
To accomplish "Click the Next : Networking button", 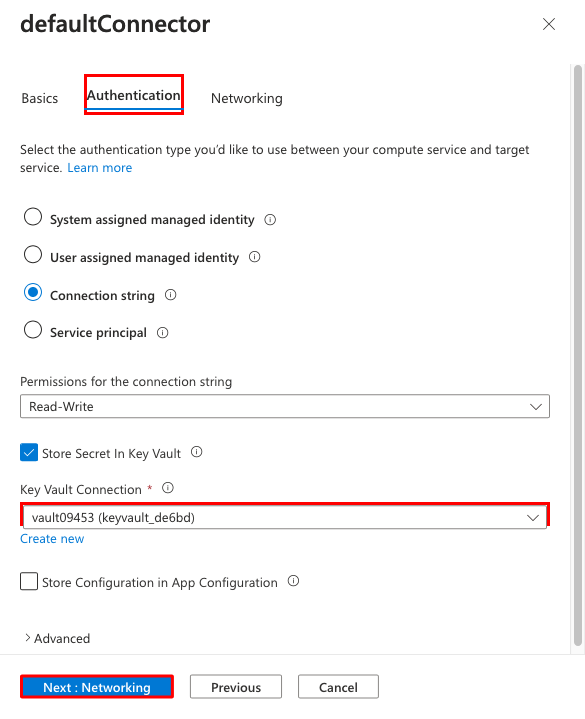I will pos(97,687).
